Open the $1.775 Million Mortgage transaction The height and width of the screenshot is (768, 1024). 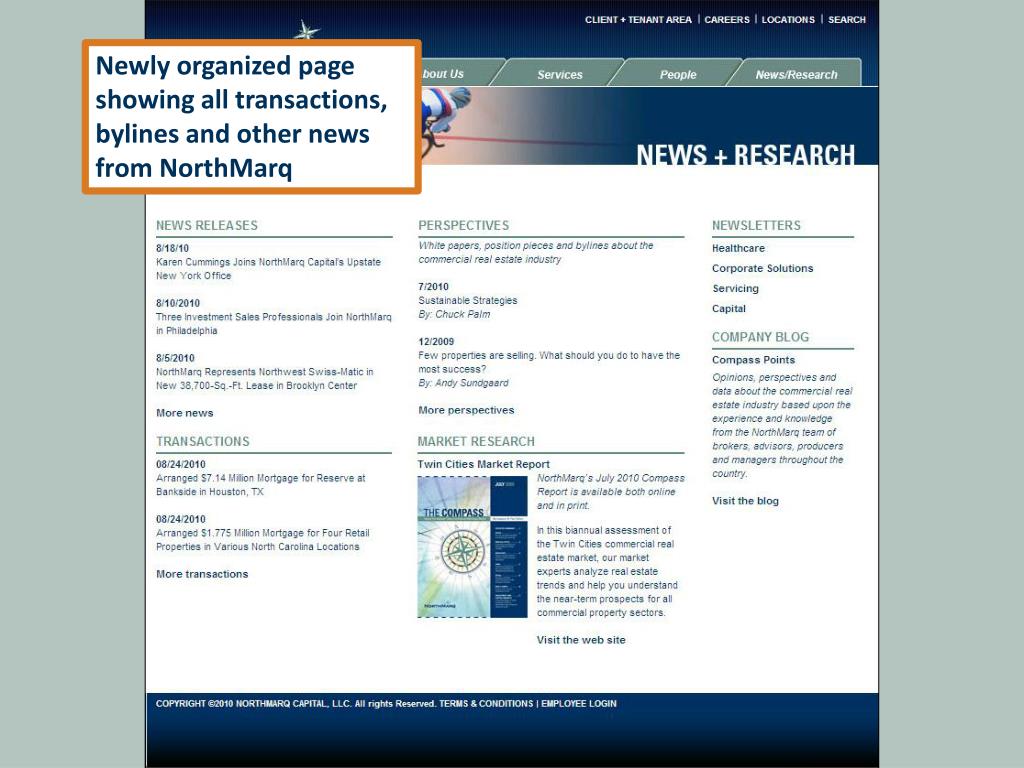point(263,540)
